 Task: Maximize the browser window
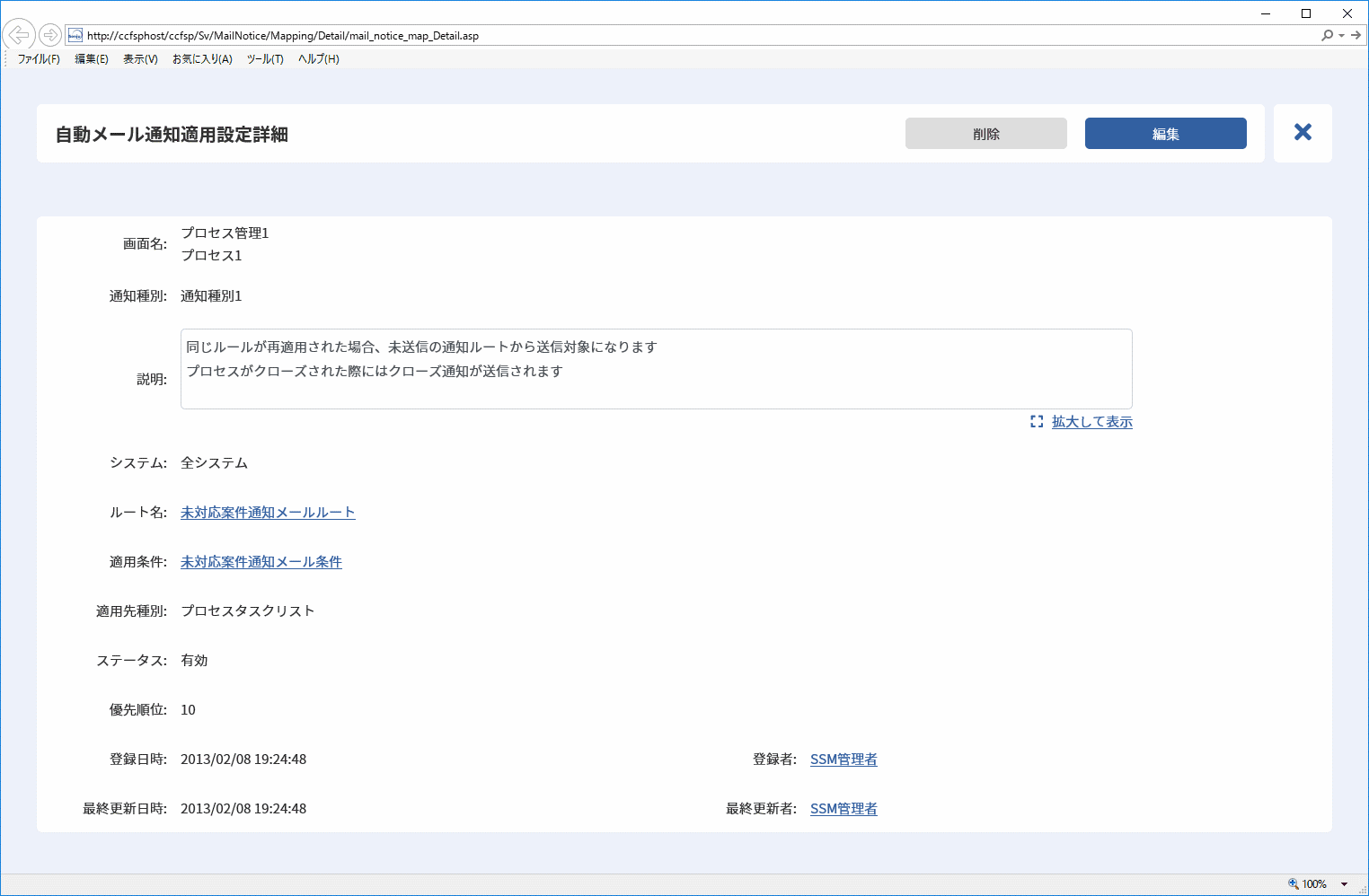(x=1306, y=13)
